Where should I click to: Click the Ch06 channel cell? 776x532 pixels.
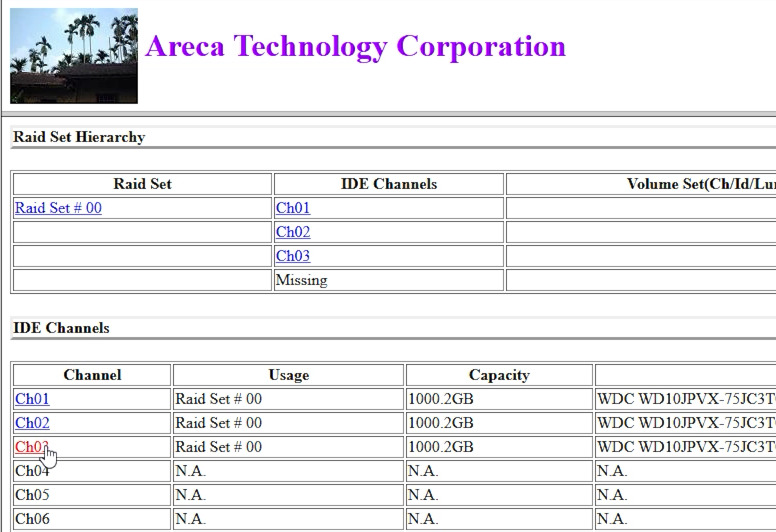pos(92,519)
